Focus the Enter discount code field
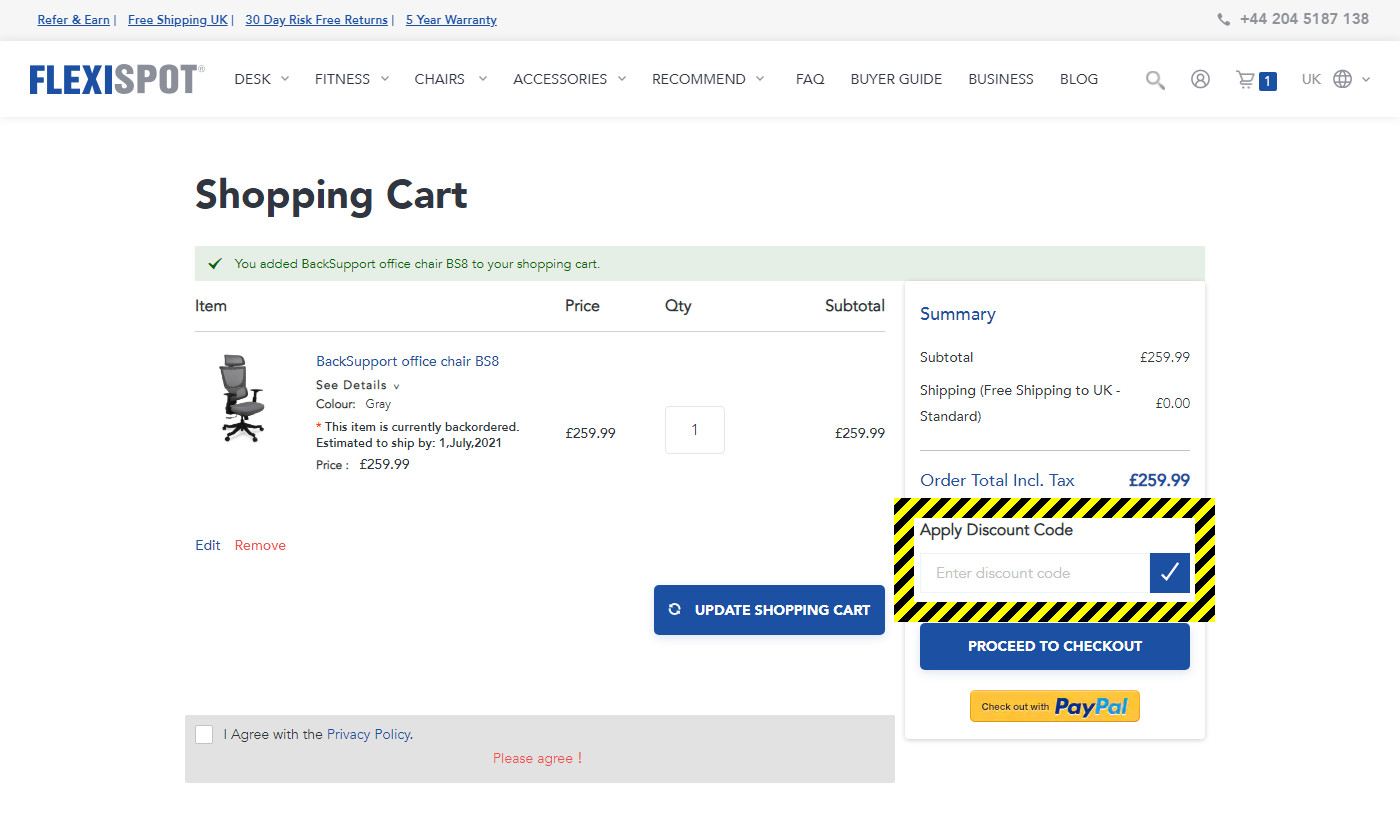This screenshot has width=1400, height=820. (1035, 573)
